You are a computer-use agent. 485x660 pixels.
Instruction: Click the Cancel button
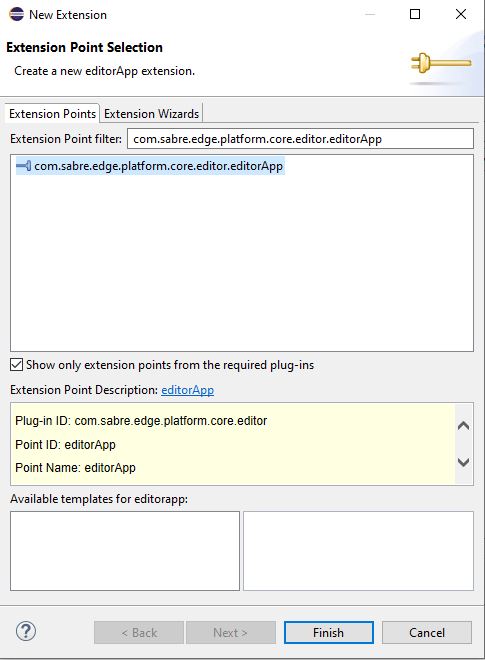pyautogui.click(x=427, y=632)
